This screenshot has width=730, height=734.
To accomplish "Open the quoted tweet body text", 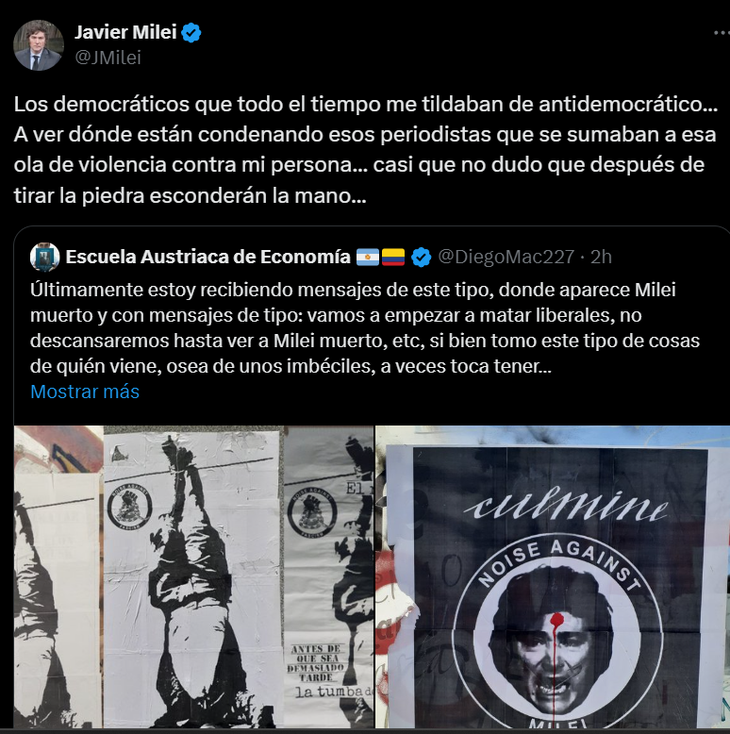I will tap(365, 328).
